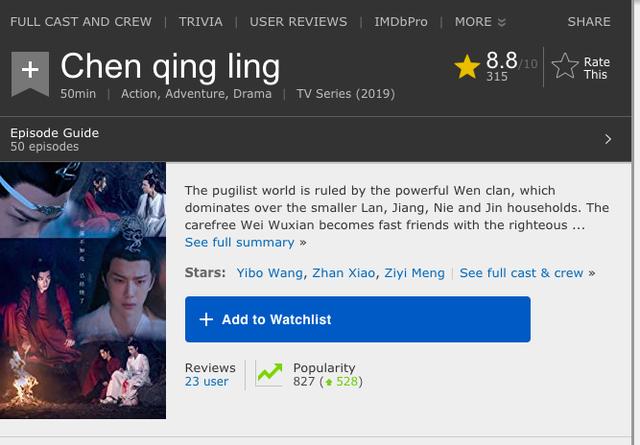Click the gold rating star icon
The width and height of the screenshot is (640, 445).
(466, 67)
